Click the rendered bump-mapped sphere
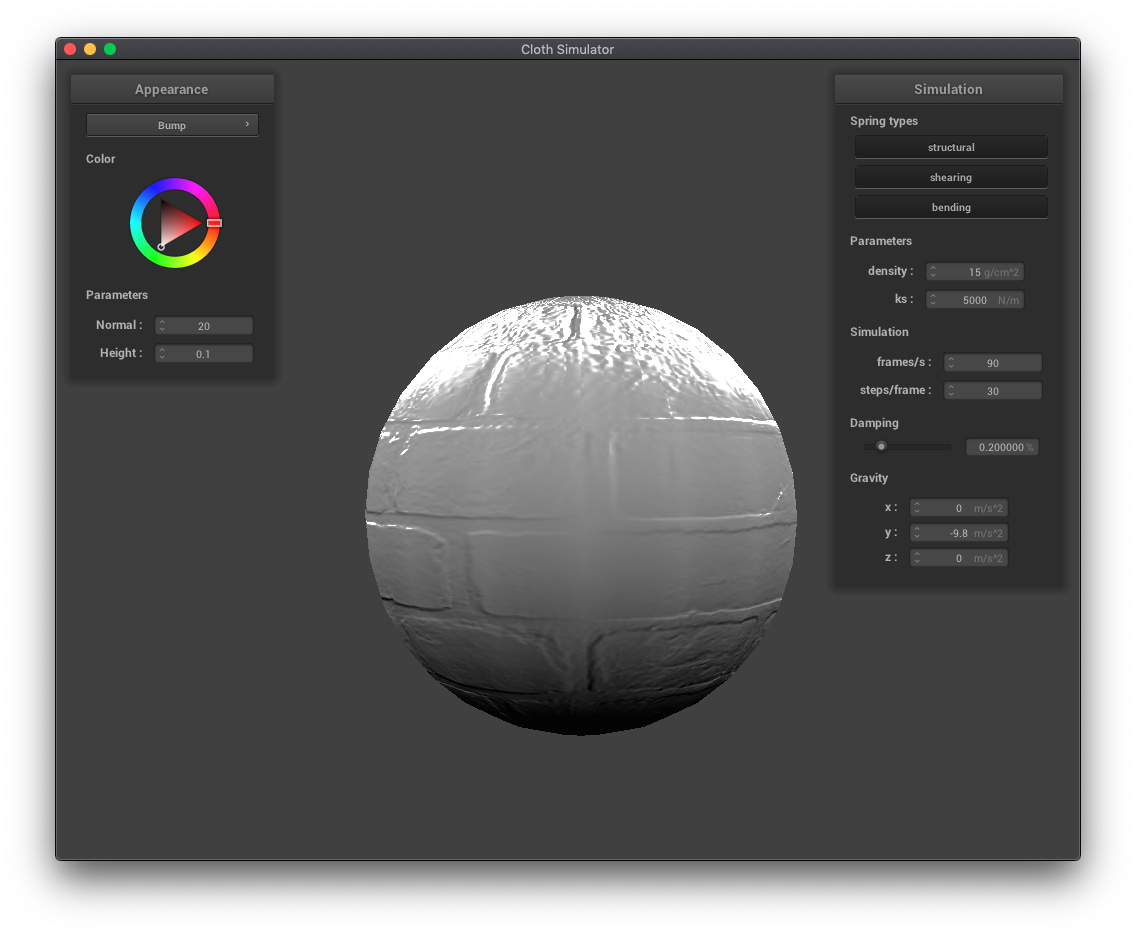 tap(580, 515)
